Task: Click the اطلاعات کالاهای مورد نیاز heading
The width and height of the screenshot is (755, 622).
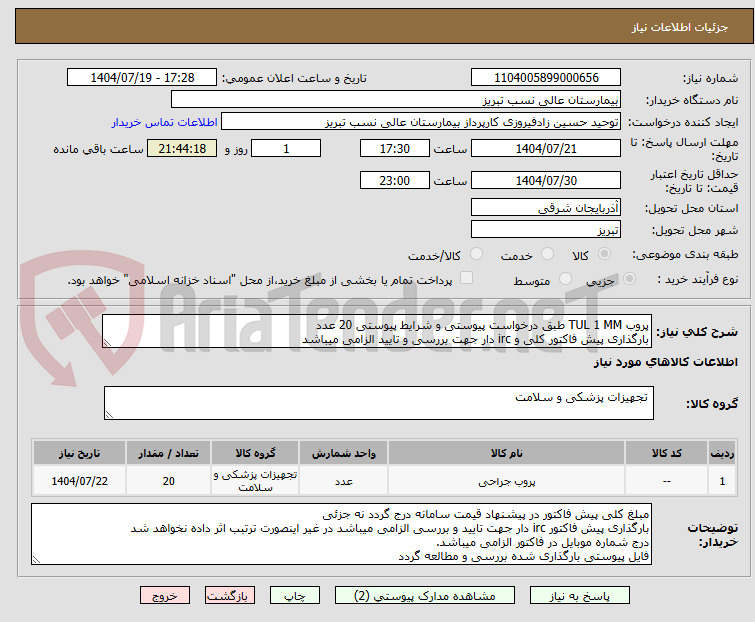Action: point(665,362)
